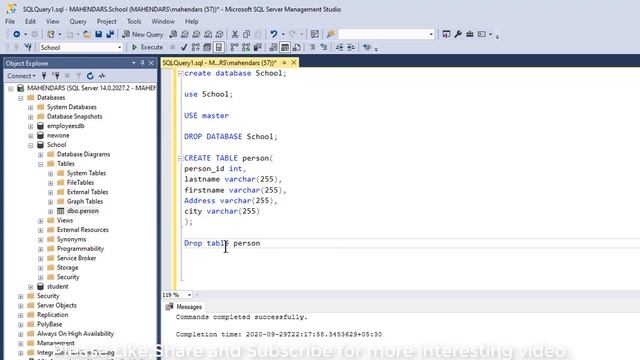Open the View menu
Viewport: 640px width, 360px height.
[x=52, y=21]
